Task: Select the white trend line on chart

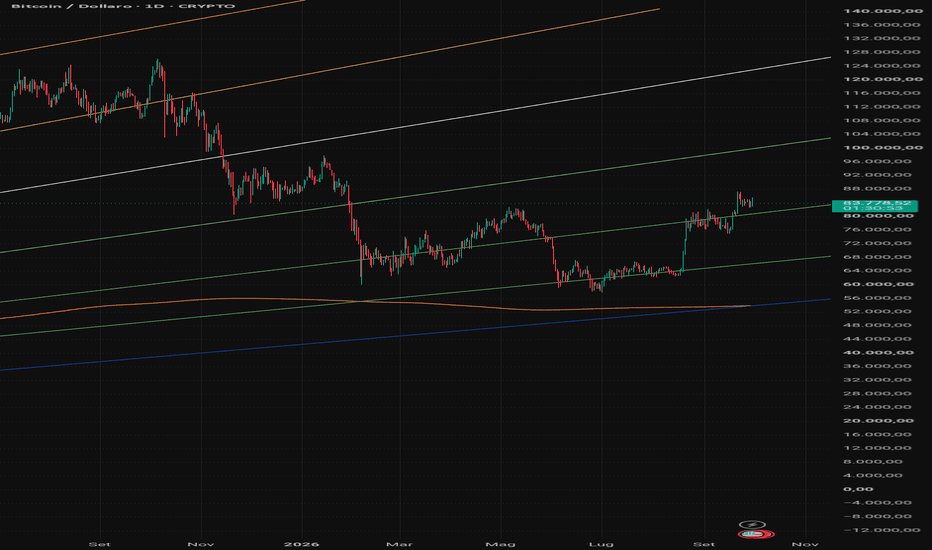Action: [x=416, y=125]
